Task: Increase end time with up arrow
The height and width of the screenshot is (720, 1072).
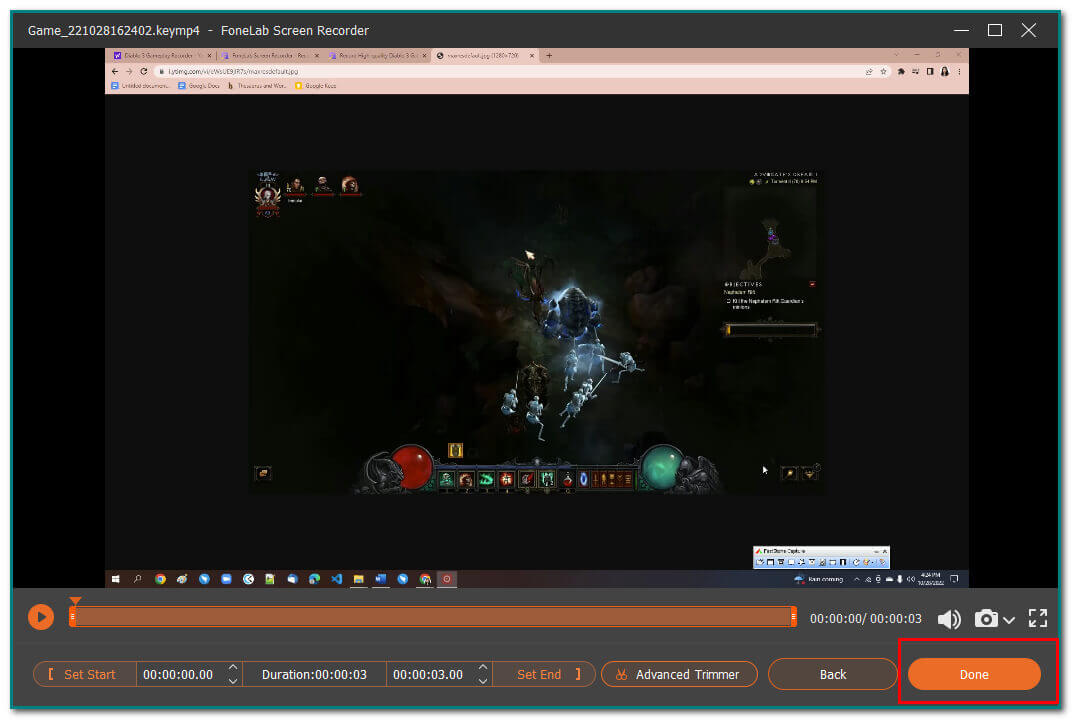Action: (483, 667)
